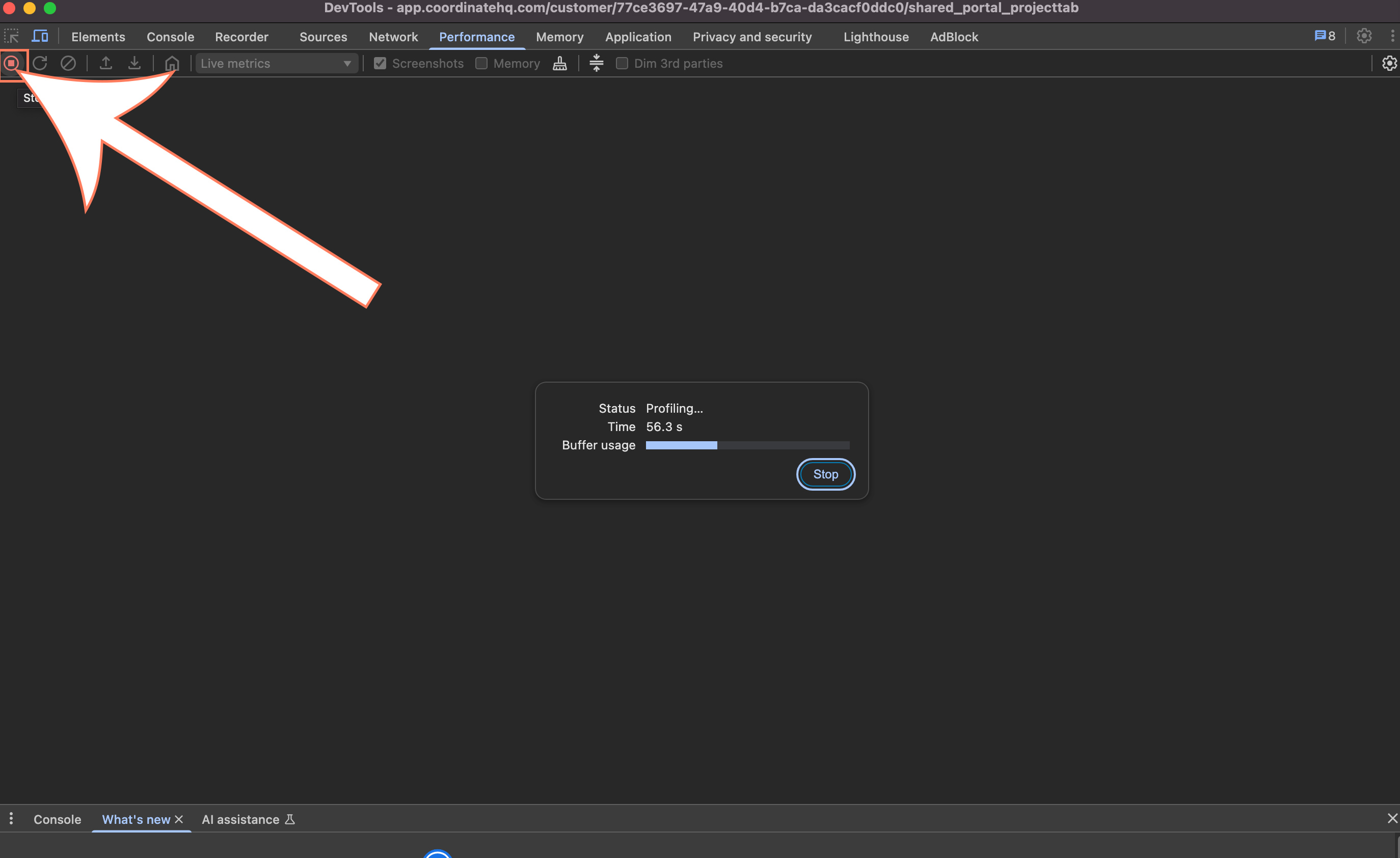The height and width of the screenshot is (858, 1400).
Task: Download the profile with the down-arrow icon
Action: click(134, 63)
